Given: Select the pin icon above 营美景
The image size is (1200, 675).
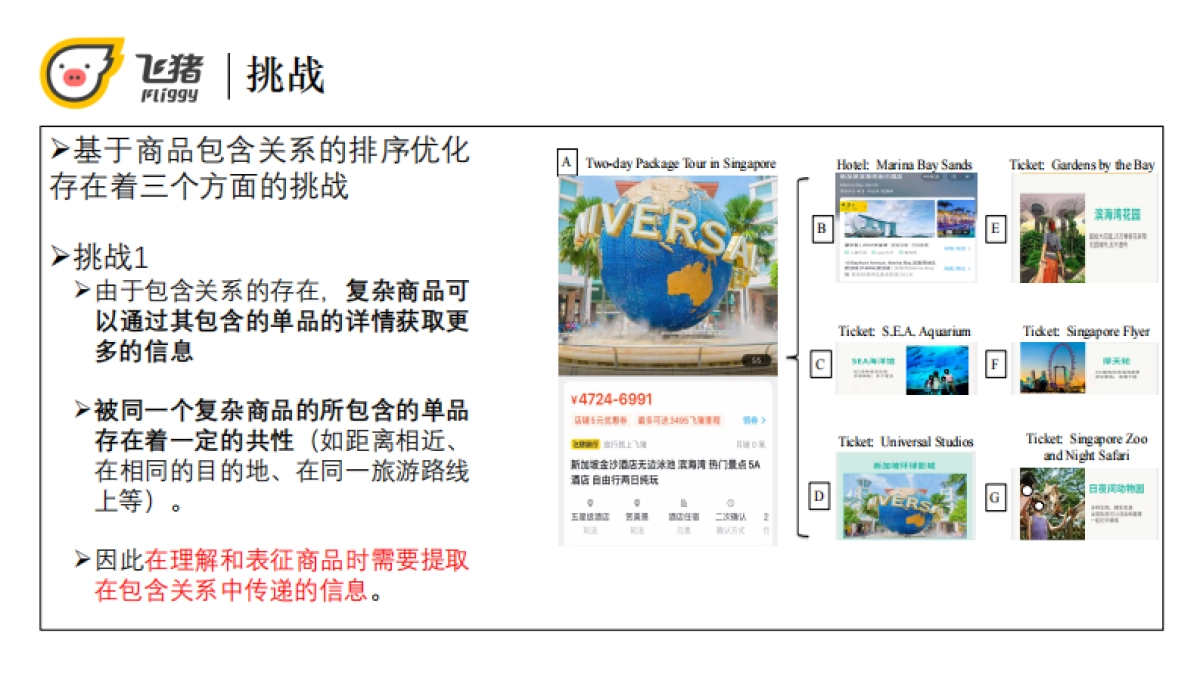Looking at the screenshot, I should [635, 503].
